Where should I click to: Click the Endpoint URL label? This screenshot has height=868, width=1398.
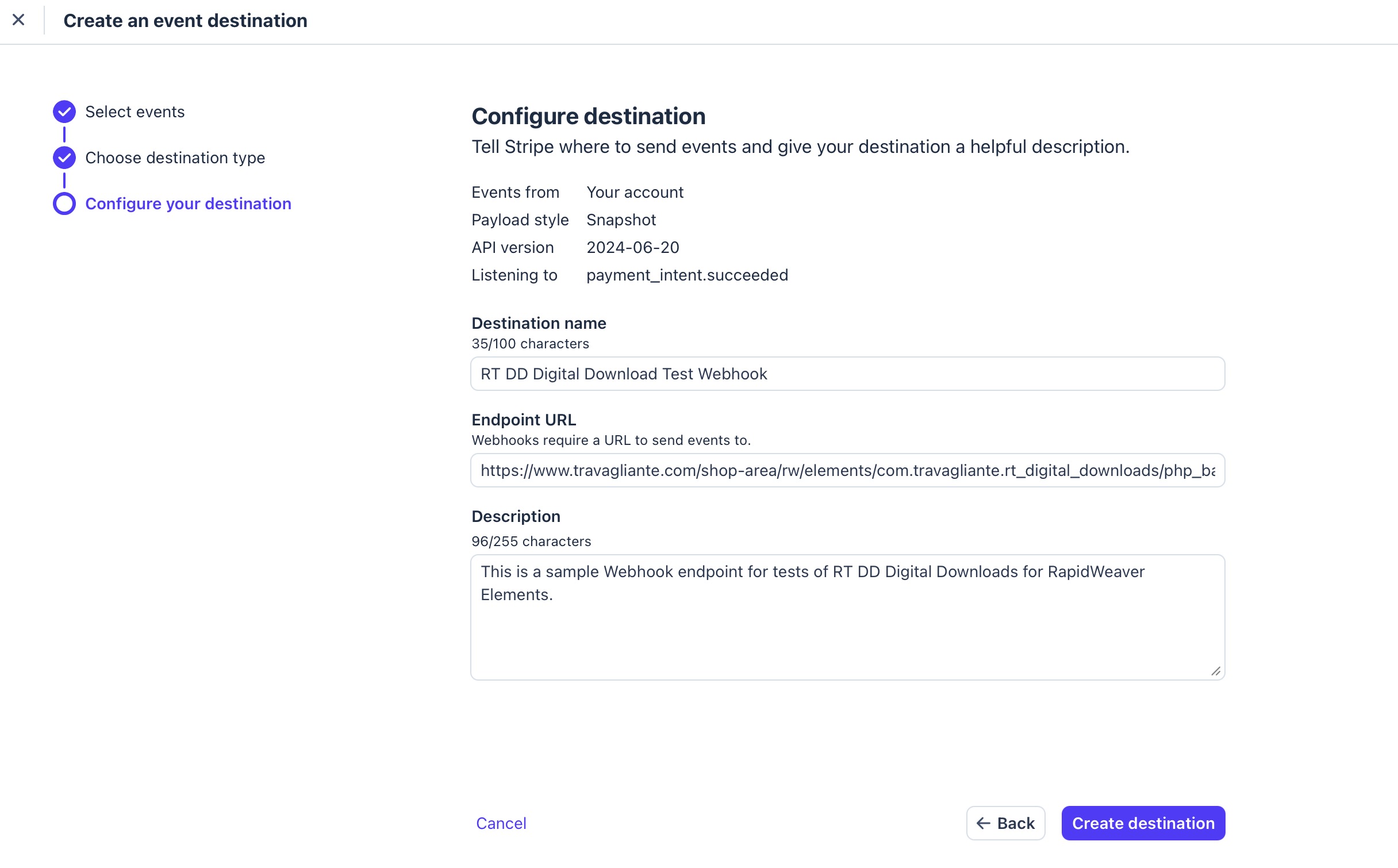pyautogui.click(x=524, y=420)
